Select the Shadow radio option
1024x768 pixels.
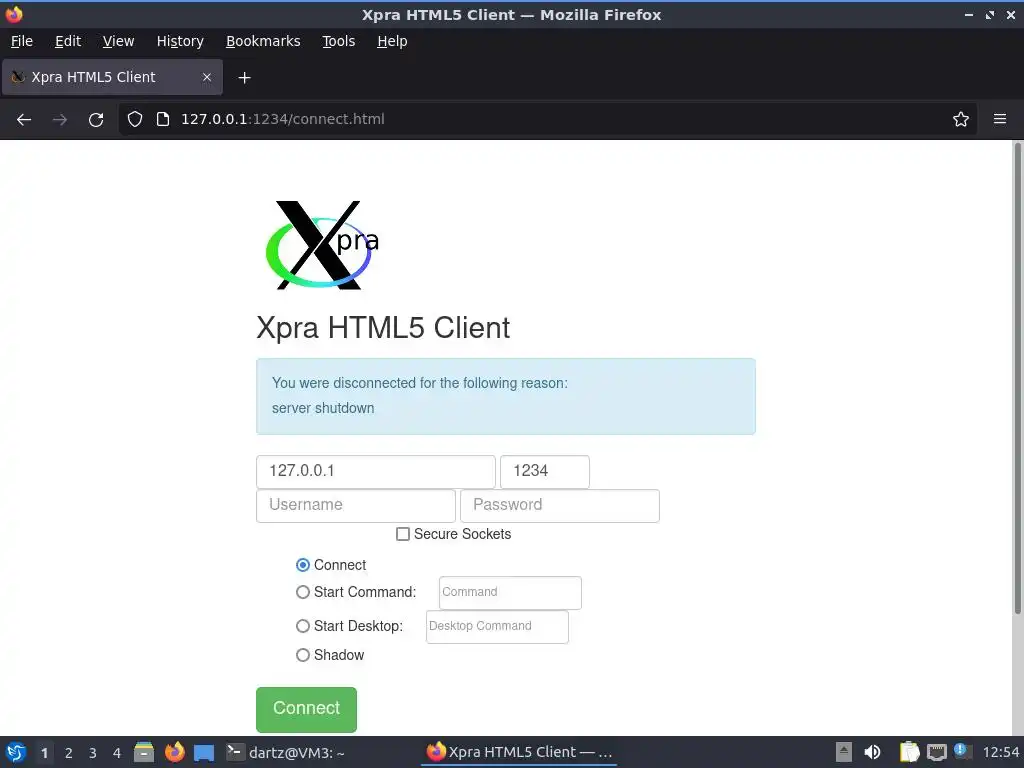coord(302,655)
